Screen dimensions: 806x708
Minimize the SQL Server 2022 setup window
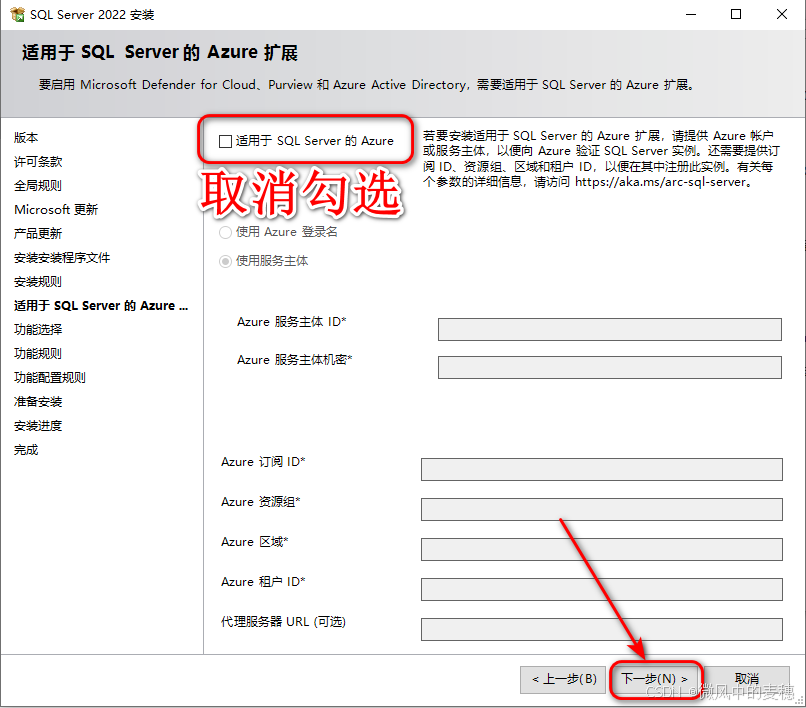click(691, 14)
